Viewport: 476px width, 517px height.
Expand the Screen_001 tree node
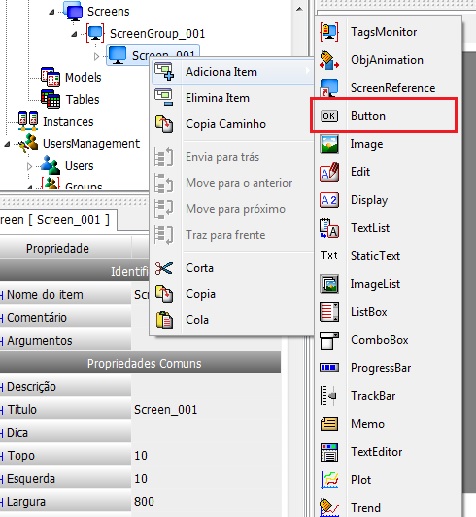(96, 56)
